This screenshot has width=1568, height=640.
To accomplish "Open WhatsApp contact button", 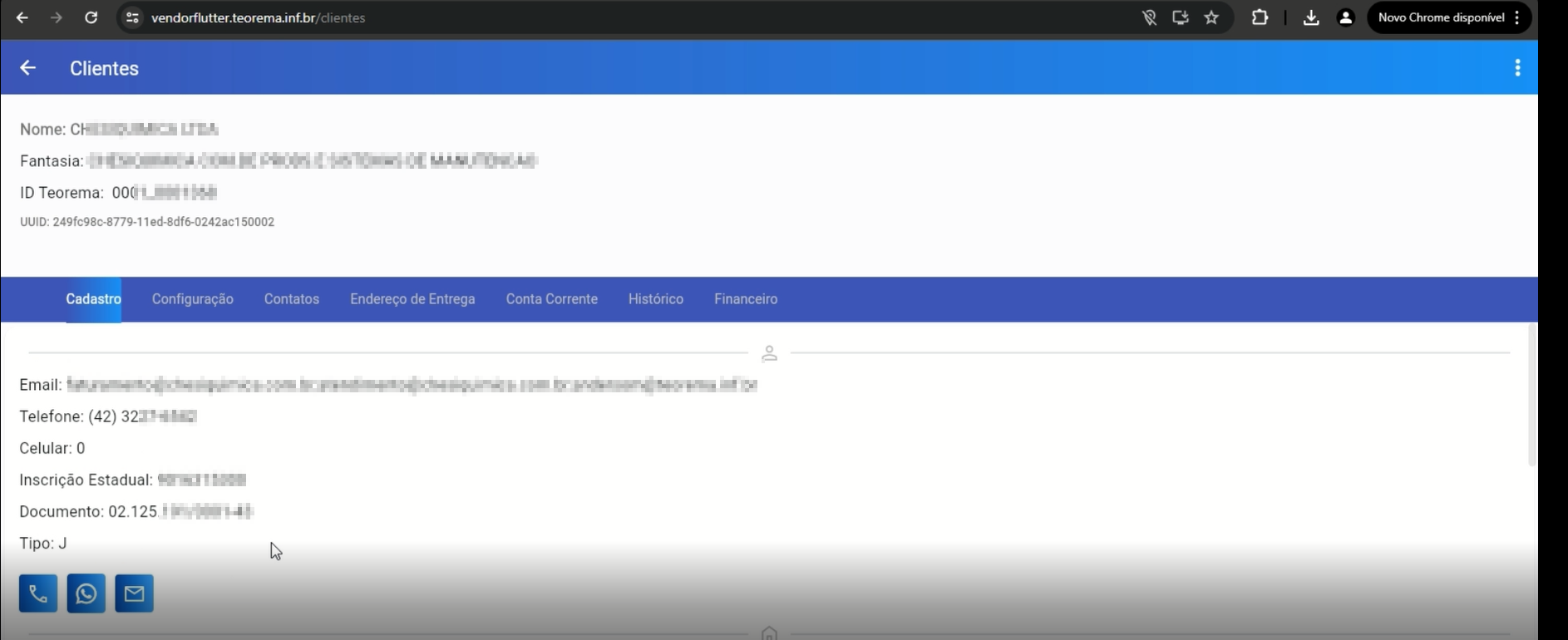I will pyautogui.click(x=86, y=593).
